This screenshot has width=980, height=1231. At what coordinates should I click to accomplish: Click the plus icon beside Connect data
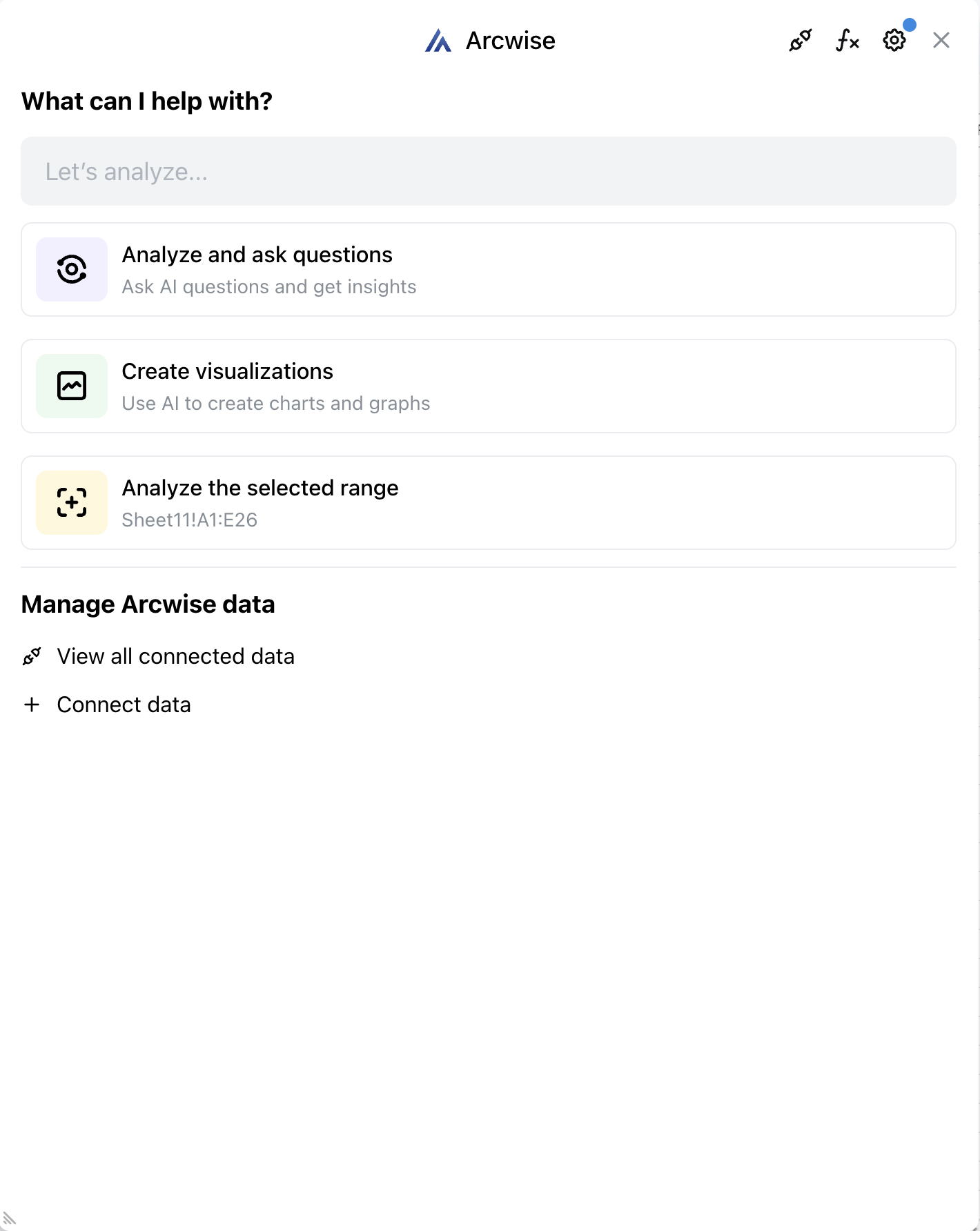pyautogui.click(x=32, y=705)
